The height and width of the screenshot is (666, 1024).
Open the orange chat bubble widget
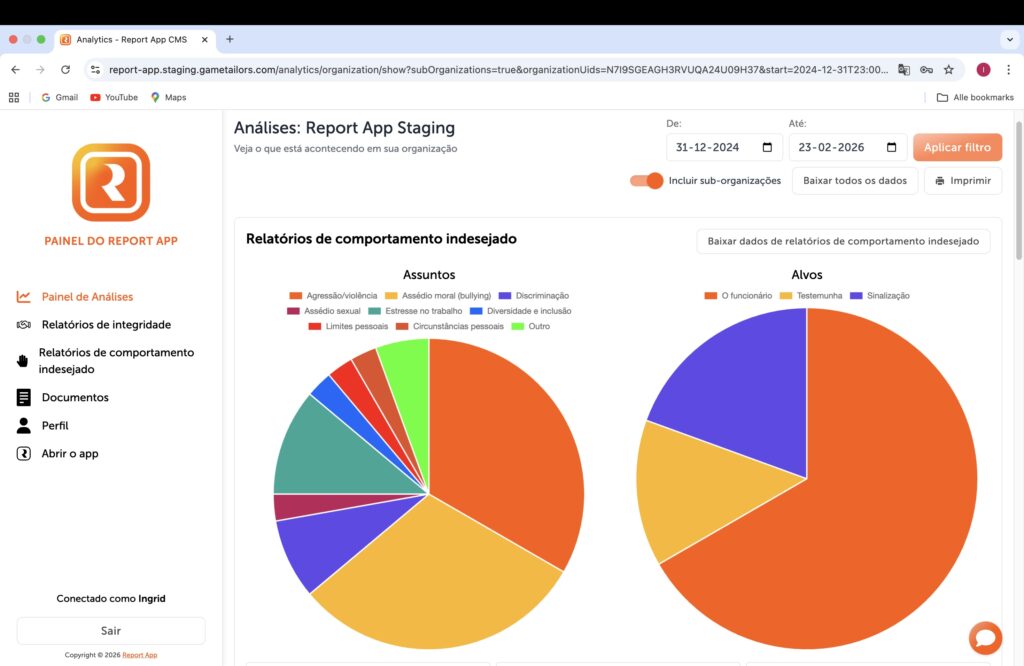tap(985, 637)
